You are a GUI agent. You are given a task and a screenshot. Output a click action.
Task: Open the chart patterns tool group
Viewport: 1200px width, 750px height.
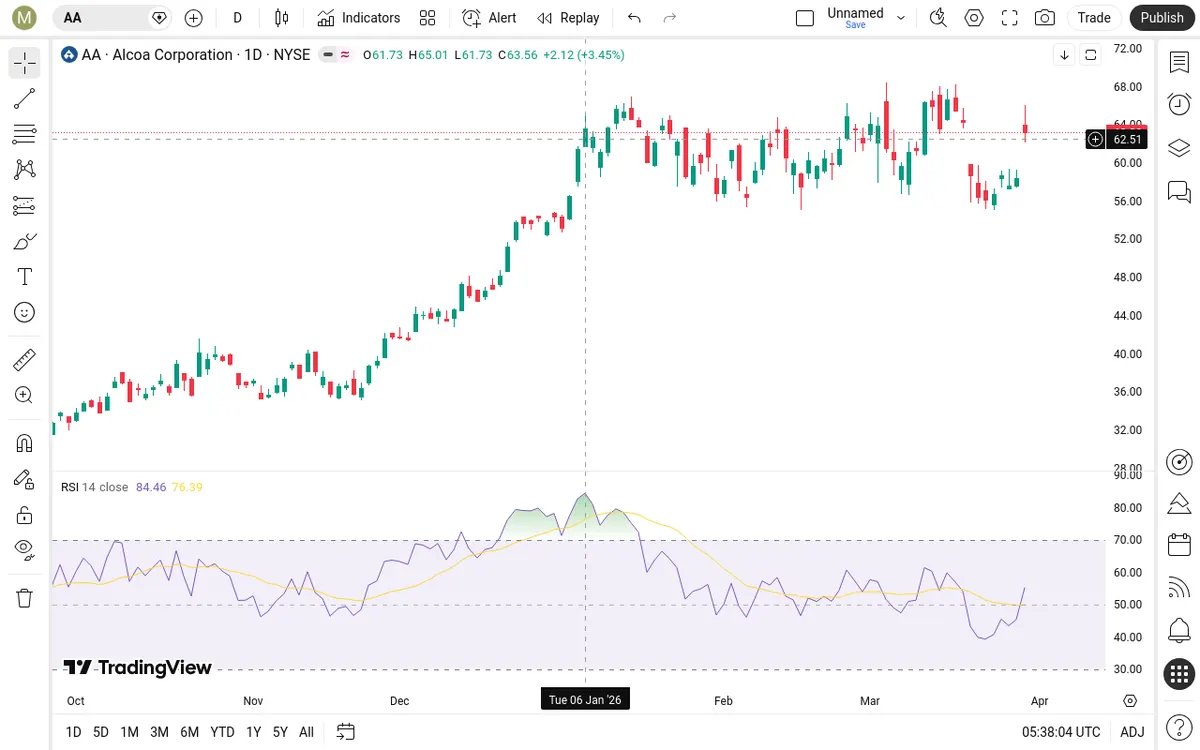[x=25, y=170]
